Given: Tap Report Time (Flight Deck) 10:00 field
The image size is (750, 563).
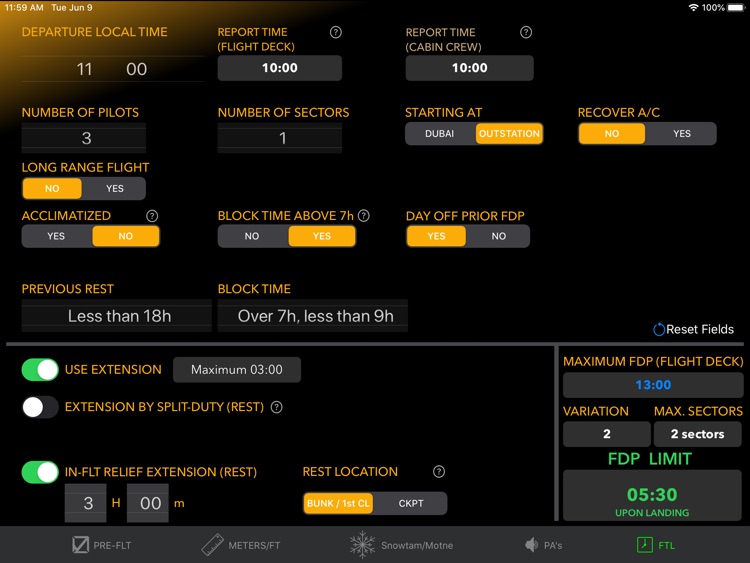Looking at the screenshot, I should tap(280, 68).
